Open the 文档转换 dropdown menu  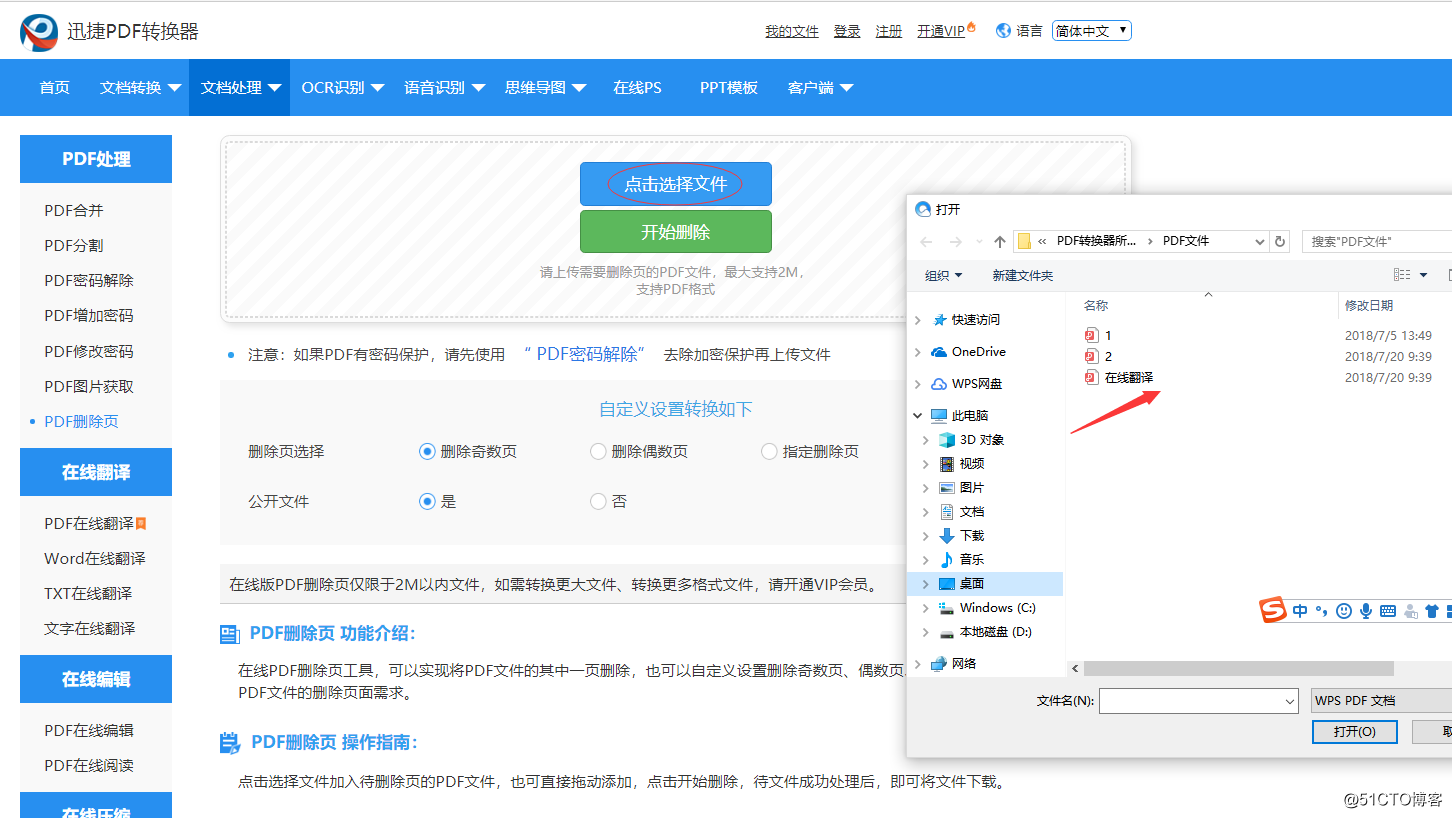pos(140,87)
